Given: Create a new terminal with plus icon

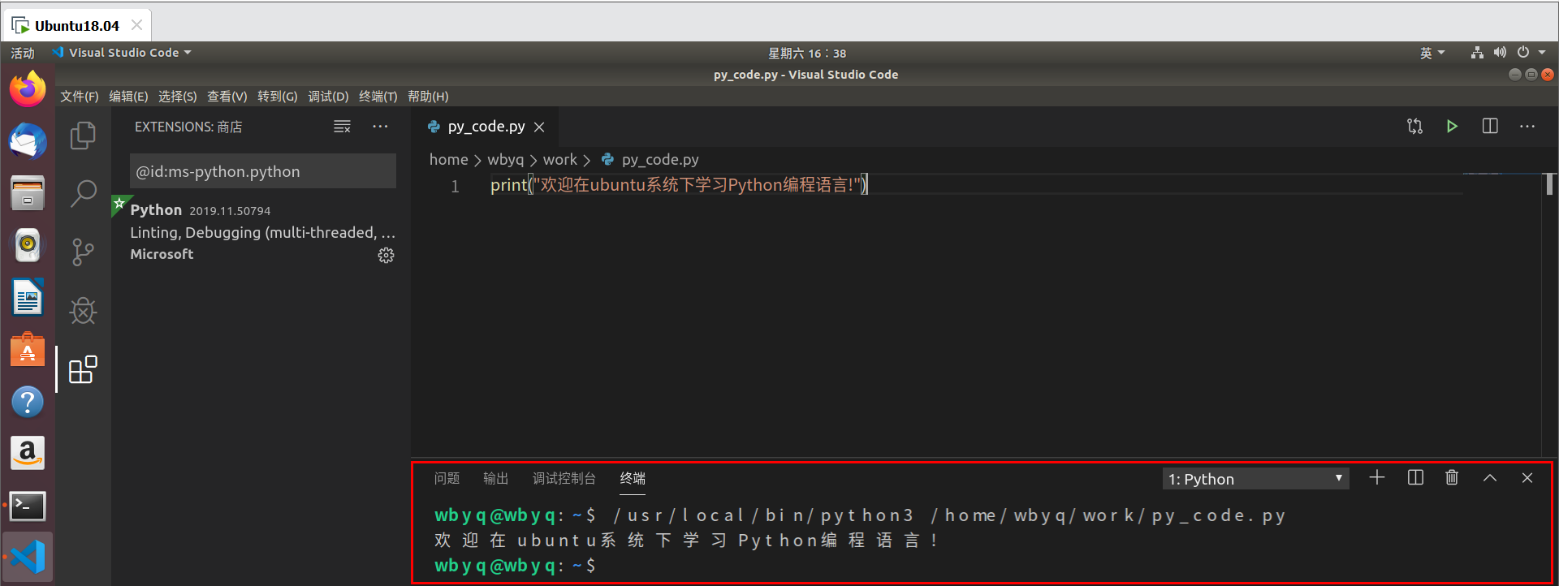Looking at the screenshot, I should pyautogui.click(x=1377, y=478).
